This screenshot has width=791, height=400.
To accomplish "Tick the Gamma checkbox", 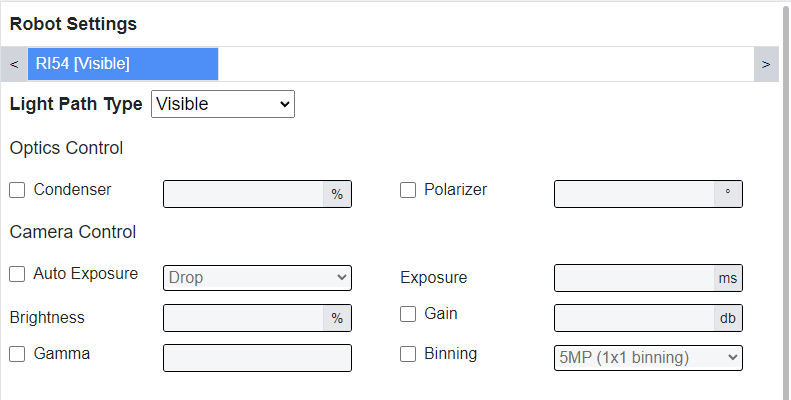I will 17,354.
